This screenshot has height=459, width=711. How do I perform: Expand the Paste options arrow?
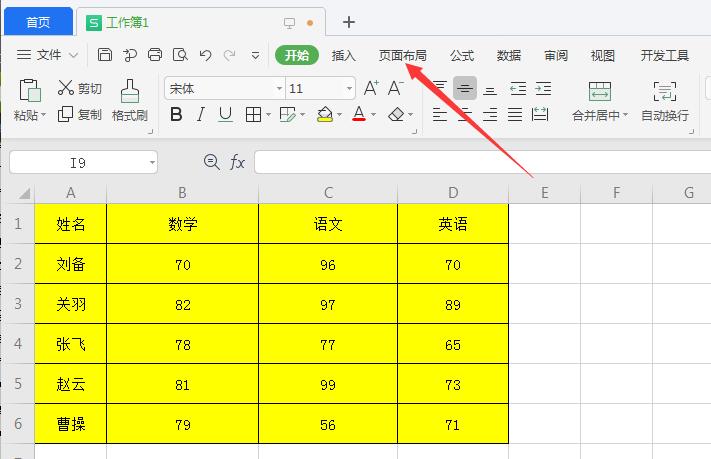tap(44, 115)
